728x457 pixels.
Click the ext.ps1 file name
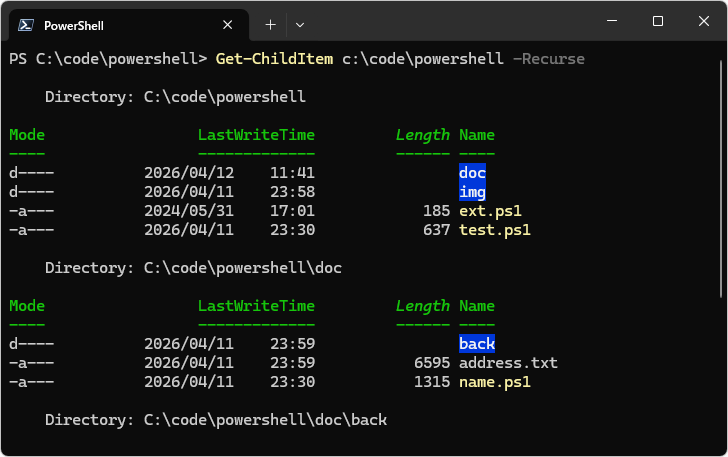490,211
